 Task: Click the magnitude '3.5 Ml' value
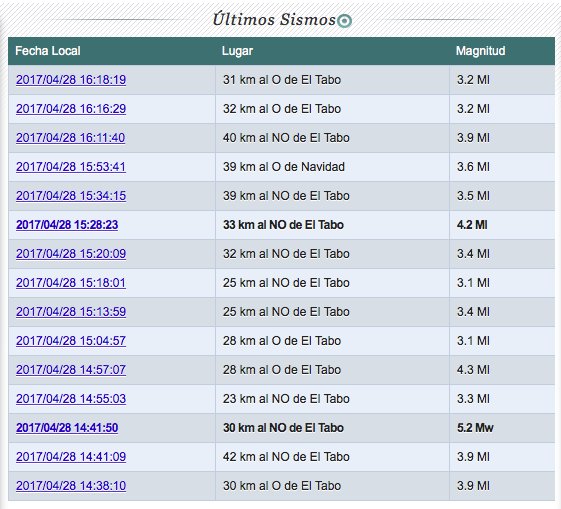point(473,195)
